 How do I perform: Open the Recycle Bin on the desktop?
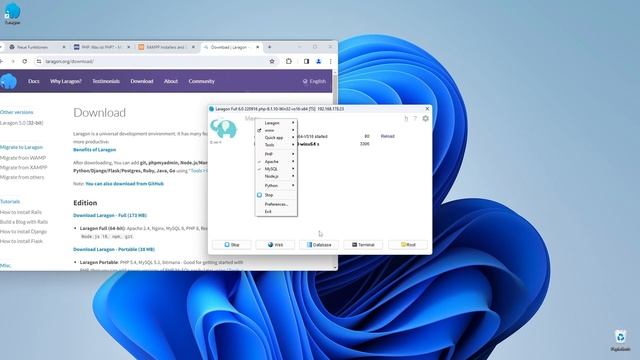[620, 340]
